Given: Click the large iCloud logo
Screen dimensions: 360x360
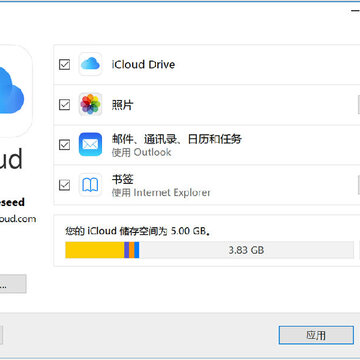Looking at the screenshot, I should (x=12, y=91).
